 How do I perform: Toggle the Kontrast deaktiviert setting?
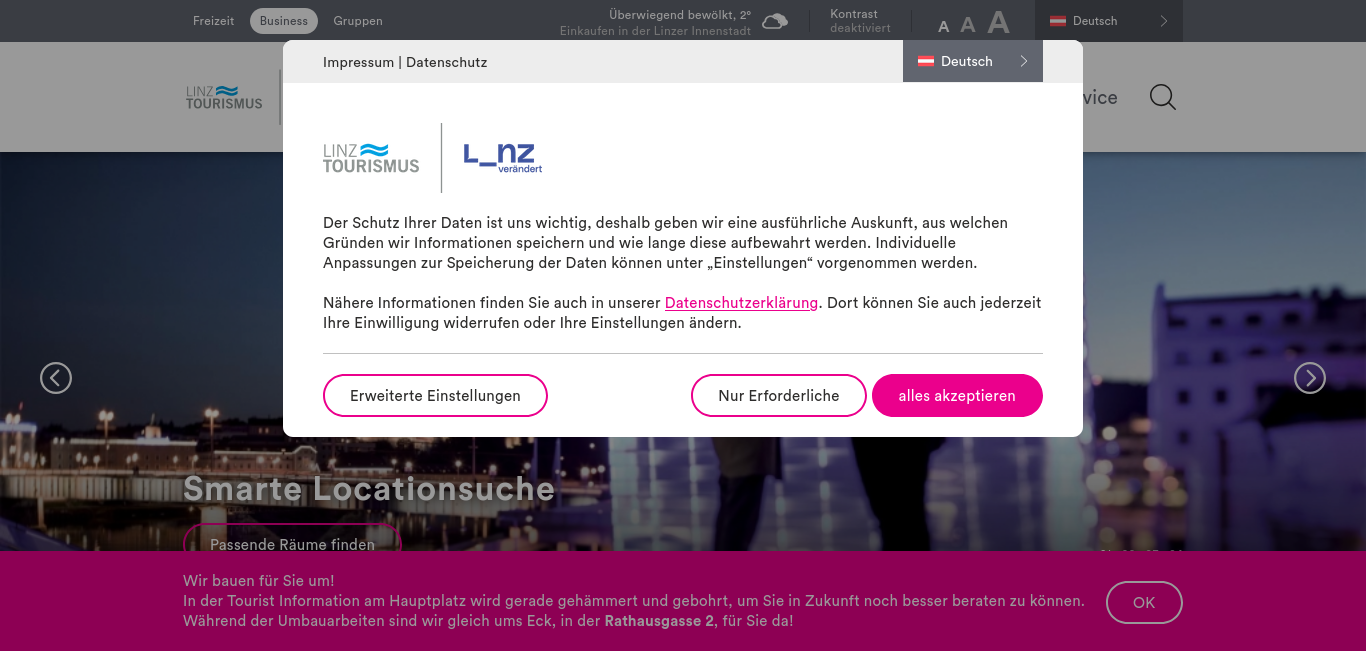(x=860, y=21)
